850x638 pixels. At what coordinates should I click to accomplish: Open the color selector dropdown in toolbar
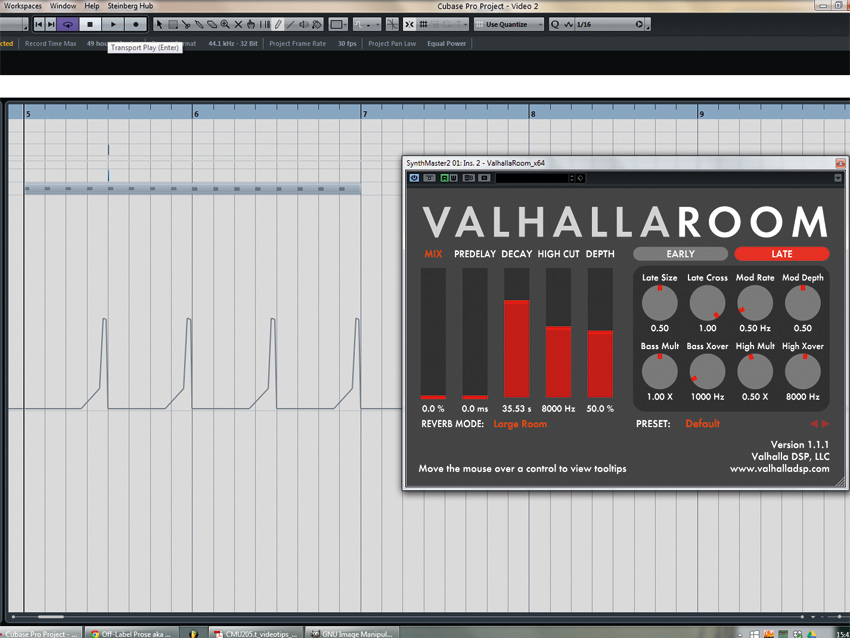(x=338, y=24)
